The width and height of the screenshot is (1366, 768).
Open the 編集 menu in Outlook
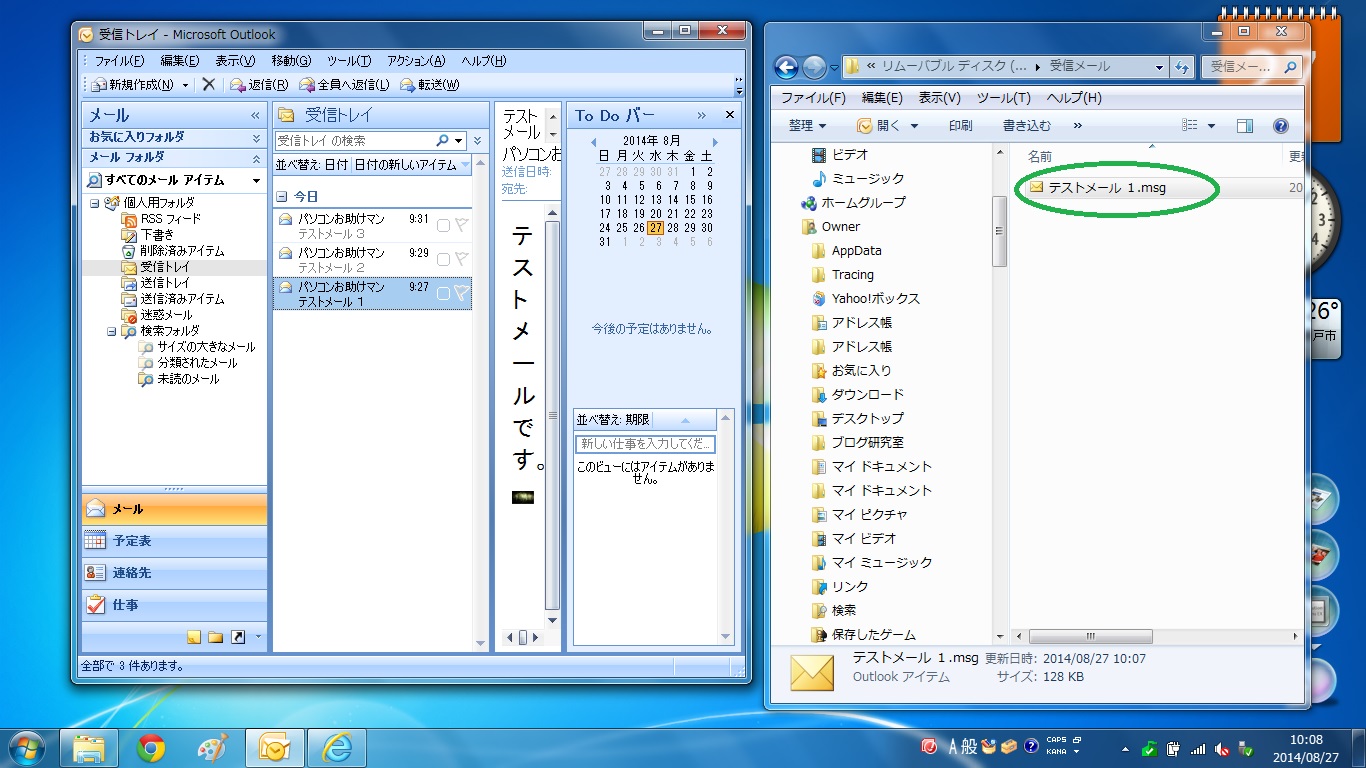[180, 61]
